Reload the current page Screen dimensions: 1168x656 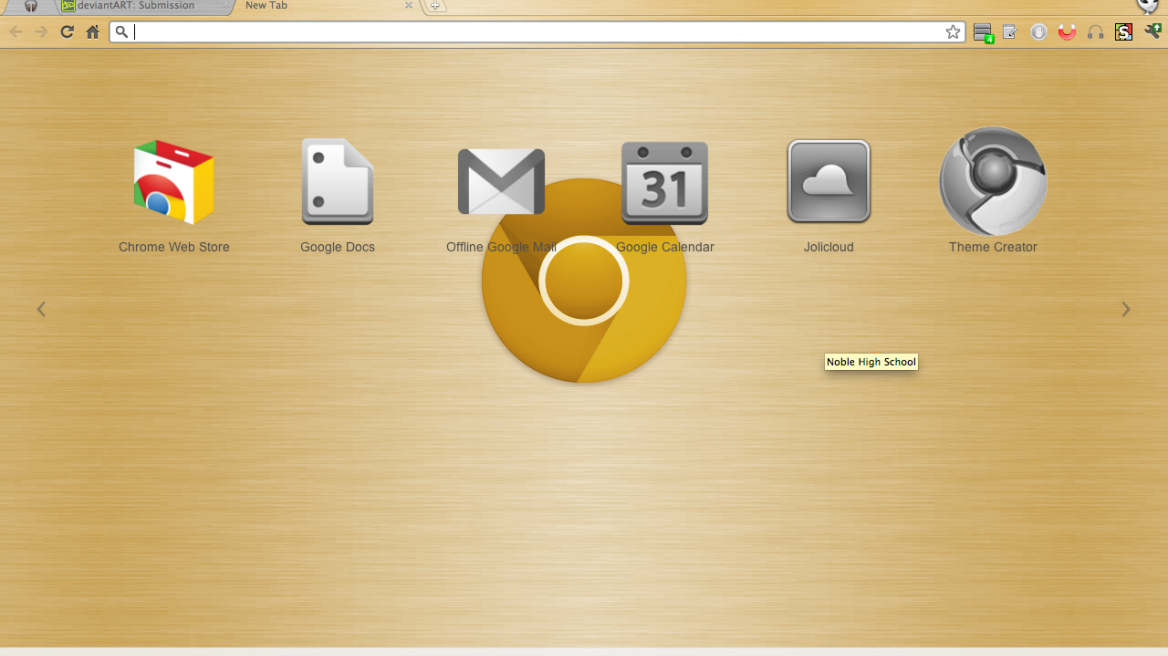tap(67, 32)
